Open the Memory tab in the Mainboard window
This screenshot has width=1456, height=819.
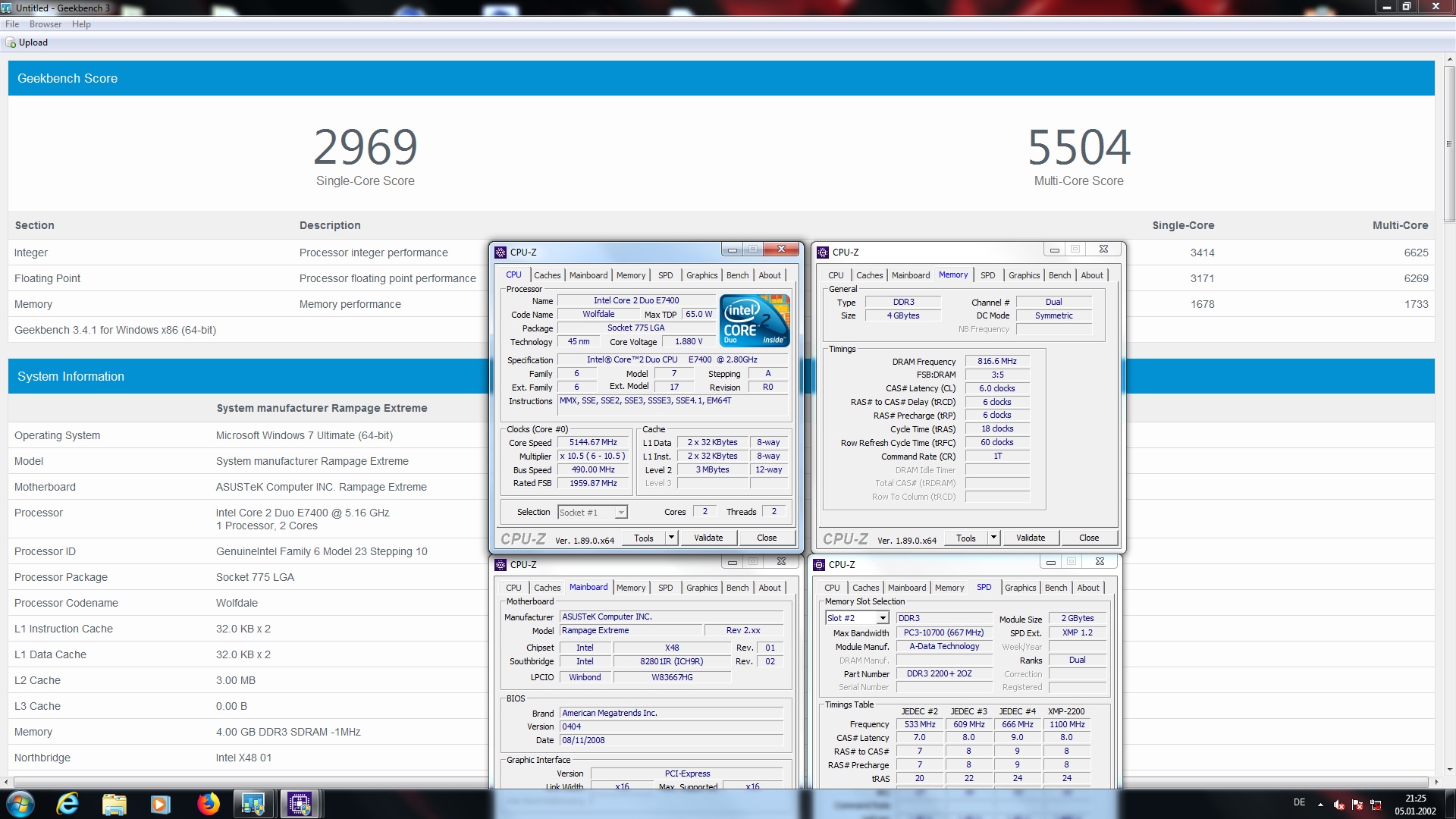[631, 588]
